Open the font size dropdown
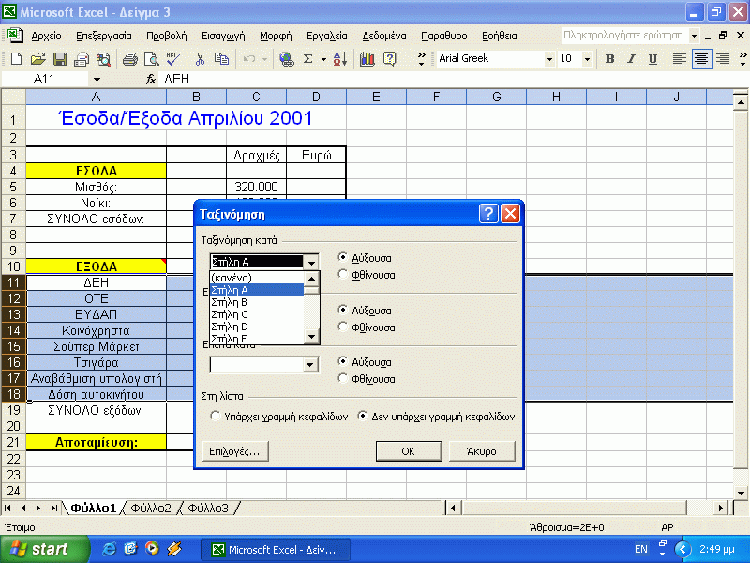Image resolution: width=750 pixels, height=563 pixels. point(587,59)
